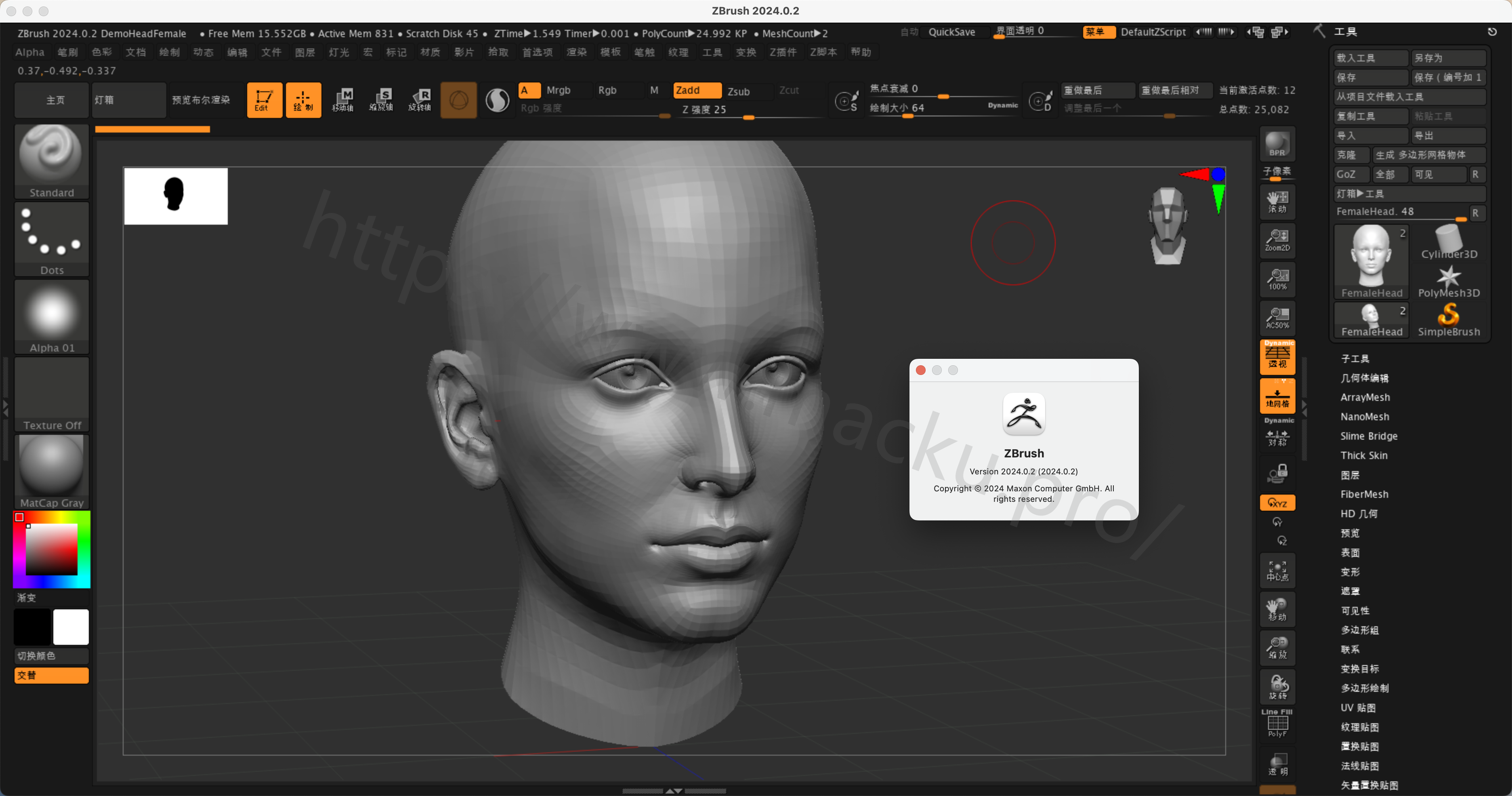
Task: Select the Standard brush thumbnail
Action: click(52, 161)
